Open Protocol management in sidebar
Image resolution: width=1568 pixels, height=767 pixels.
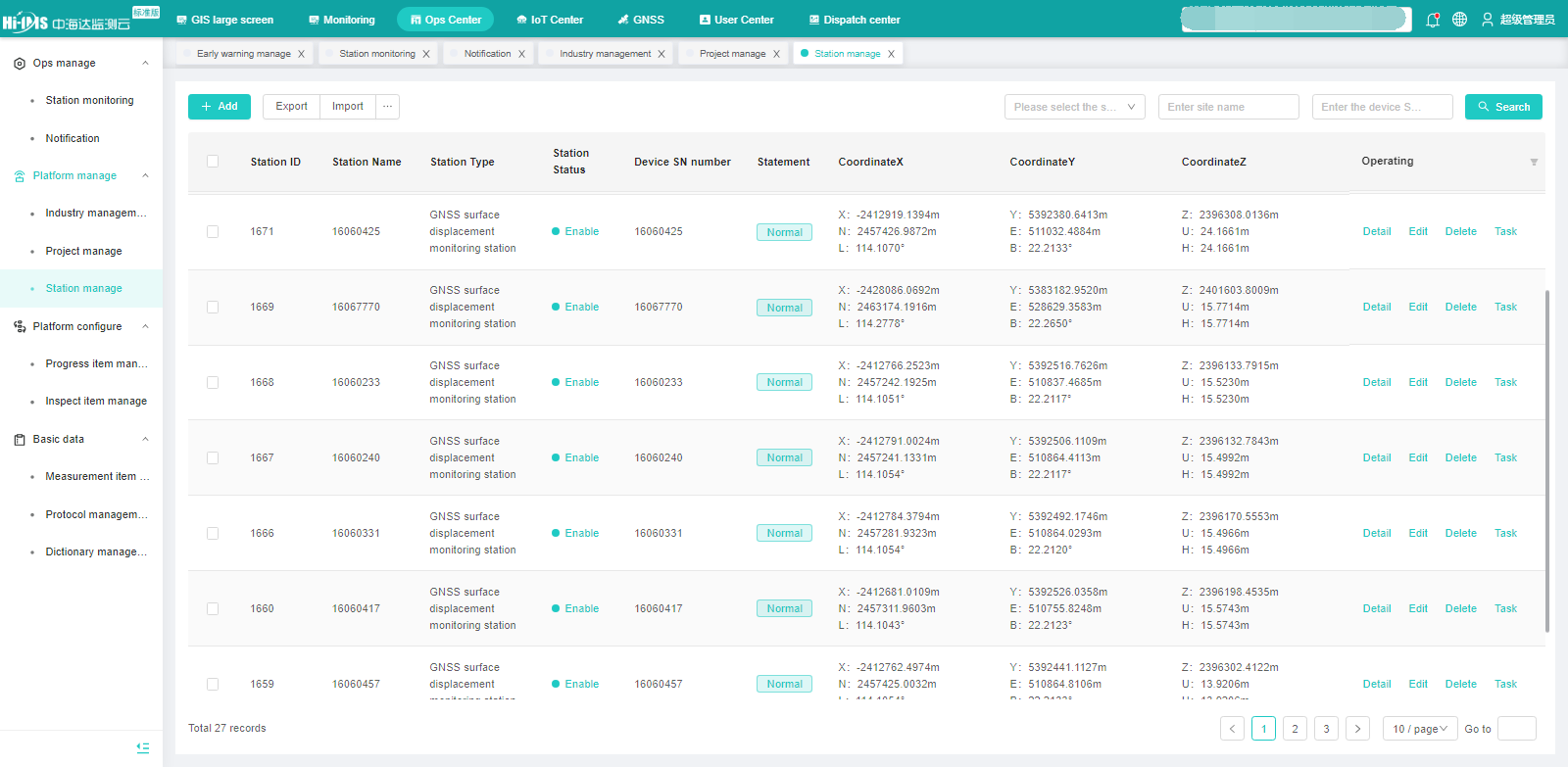[96, 514]
